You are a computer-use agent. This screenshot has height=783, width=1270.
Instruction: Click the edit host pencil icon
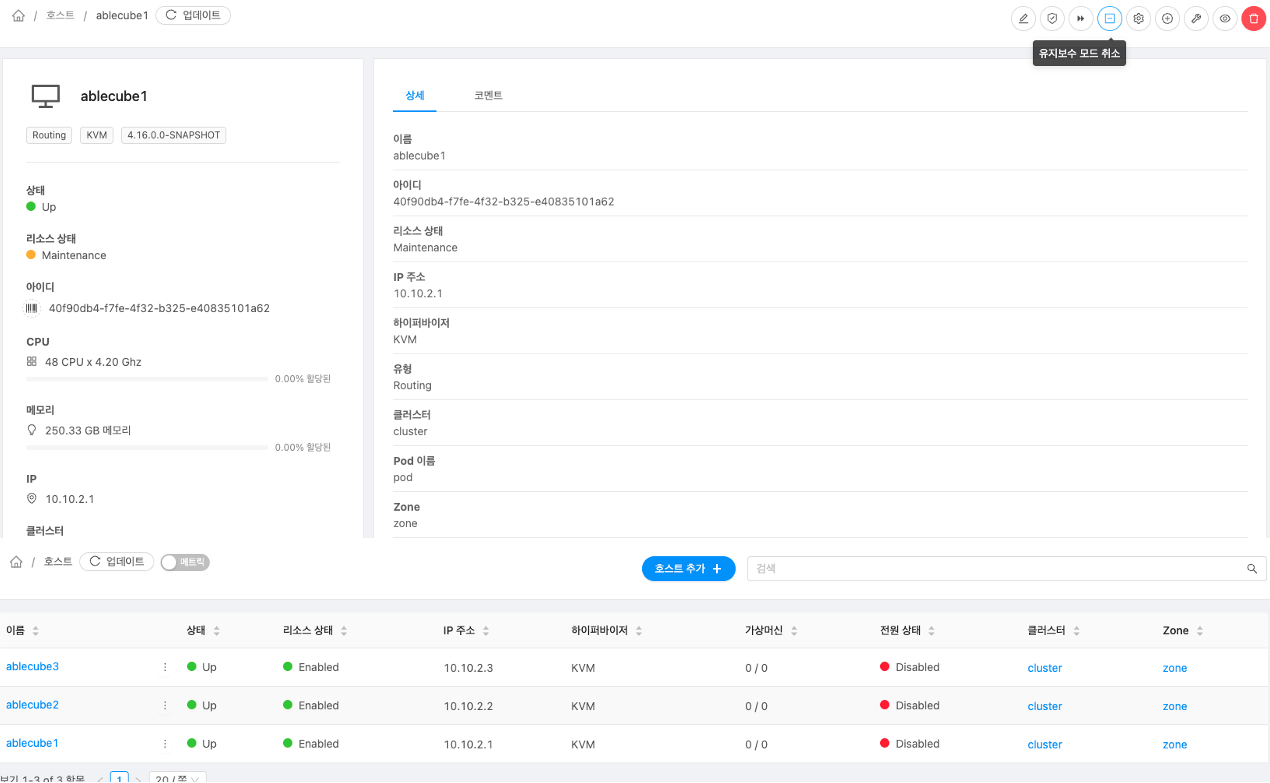pyautogui.click(x=1023, y=18)
